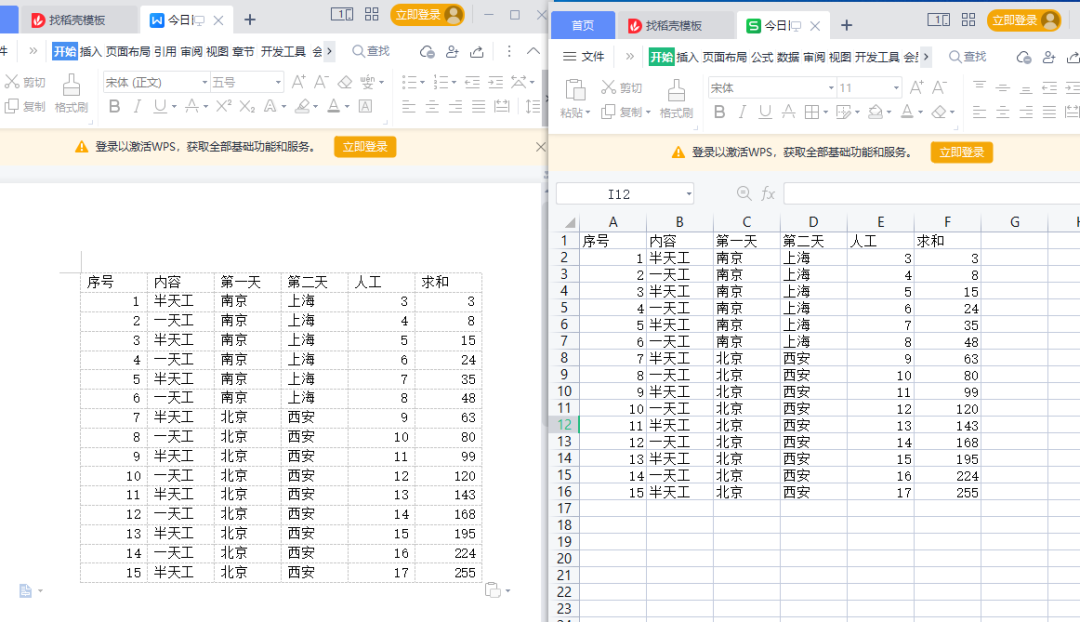Expand the Name Box dropdown showing I12
Viewport: 1080px width, 622px height.
pos(689,194)
